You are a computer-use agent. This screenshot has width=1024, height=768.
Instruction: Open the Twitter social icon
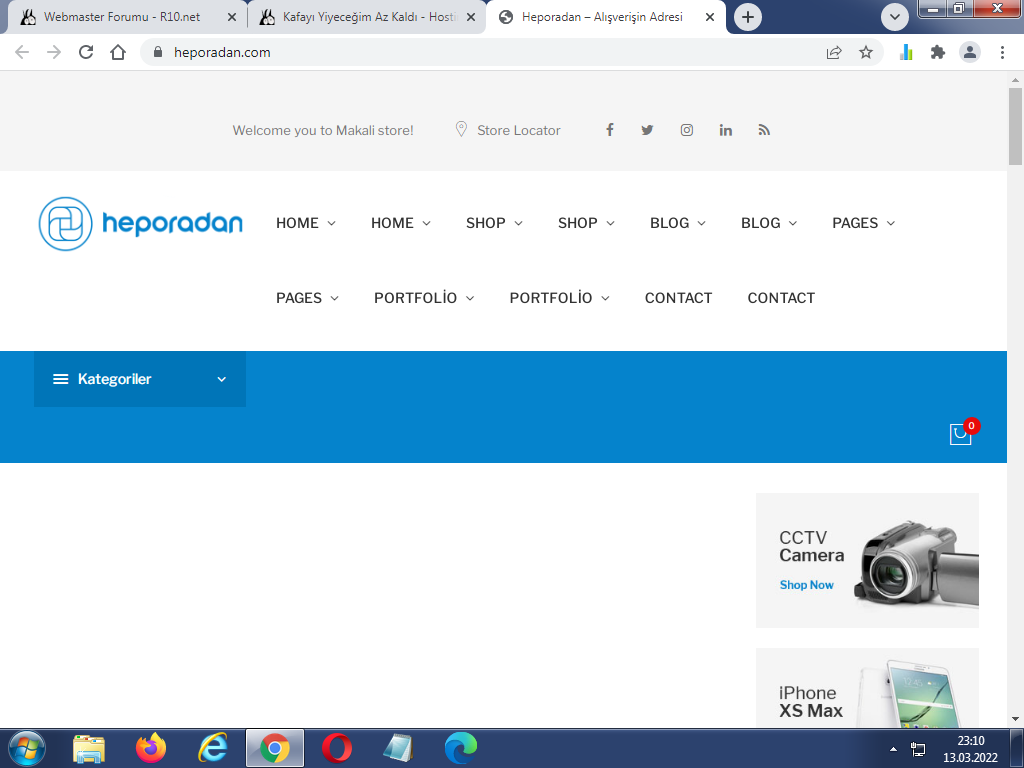pyautogui.click(x=647, y=130)
